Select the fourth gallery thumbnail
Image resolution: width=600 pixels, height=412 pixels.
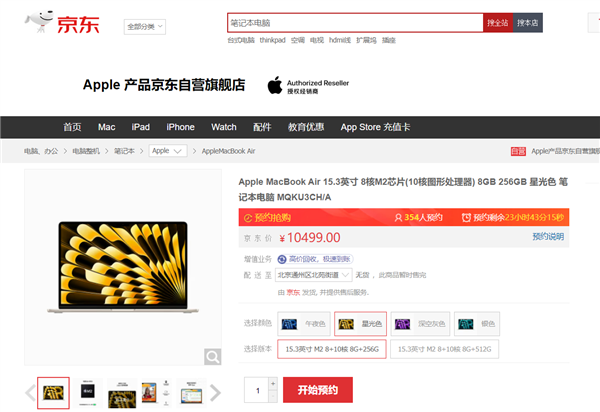click(x=157, y=393)
